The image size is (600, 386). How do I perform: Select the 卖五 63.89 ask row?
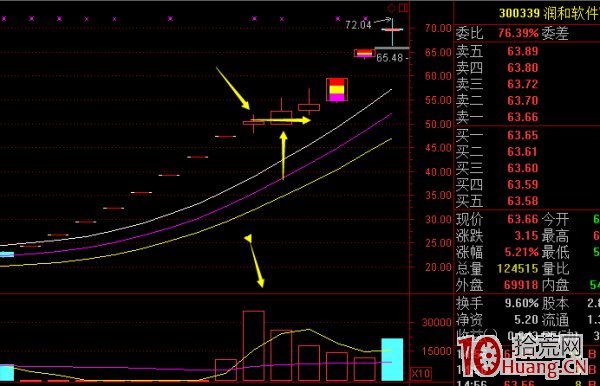click(x=497, y=51)
